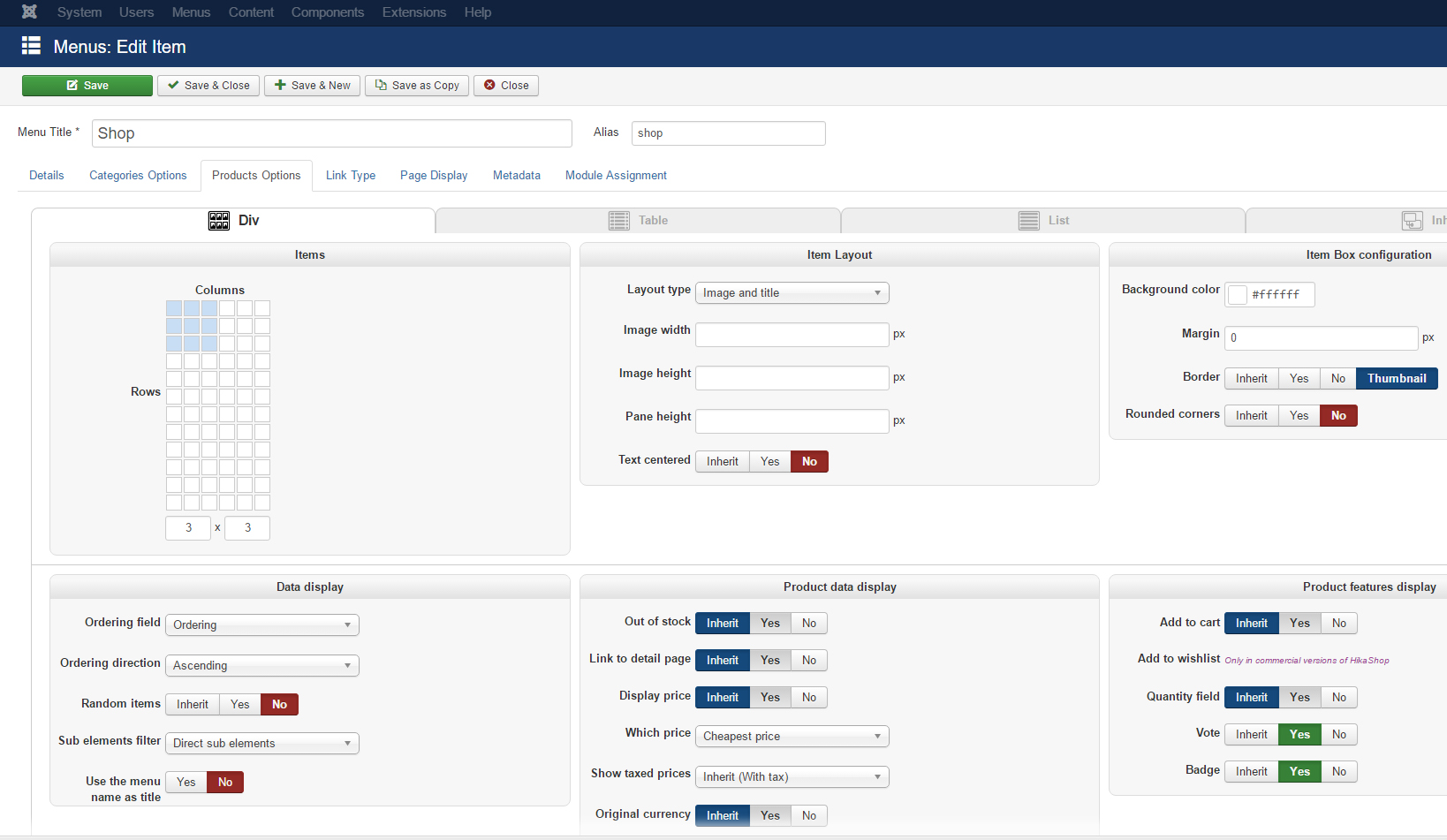The height and width of the screenshot is (840, 1447).
Task: Set Badge to No
Action: 1339,772
